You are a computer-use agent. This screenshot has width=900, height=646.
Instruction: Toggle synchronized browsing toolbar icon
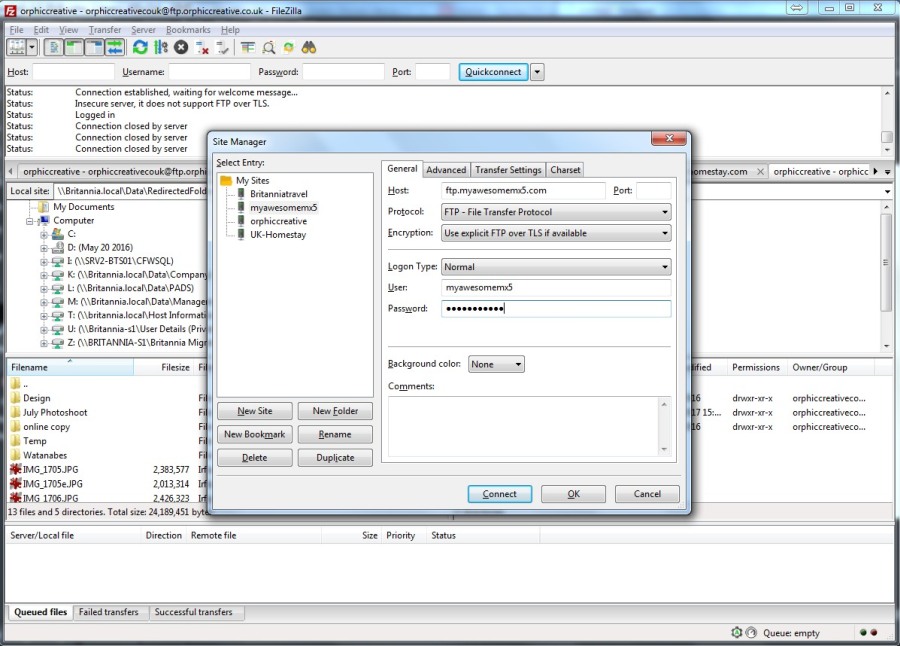[288, 48]
